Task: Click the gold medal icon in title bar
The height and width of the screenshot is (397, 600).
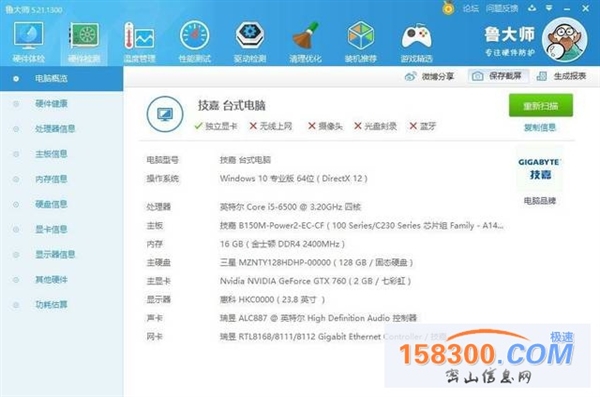Action: tap(448, 8)
